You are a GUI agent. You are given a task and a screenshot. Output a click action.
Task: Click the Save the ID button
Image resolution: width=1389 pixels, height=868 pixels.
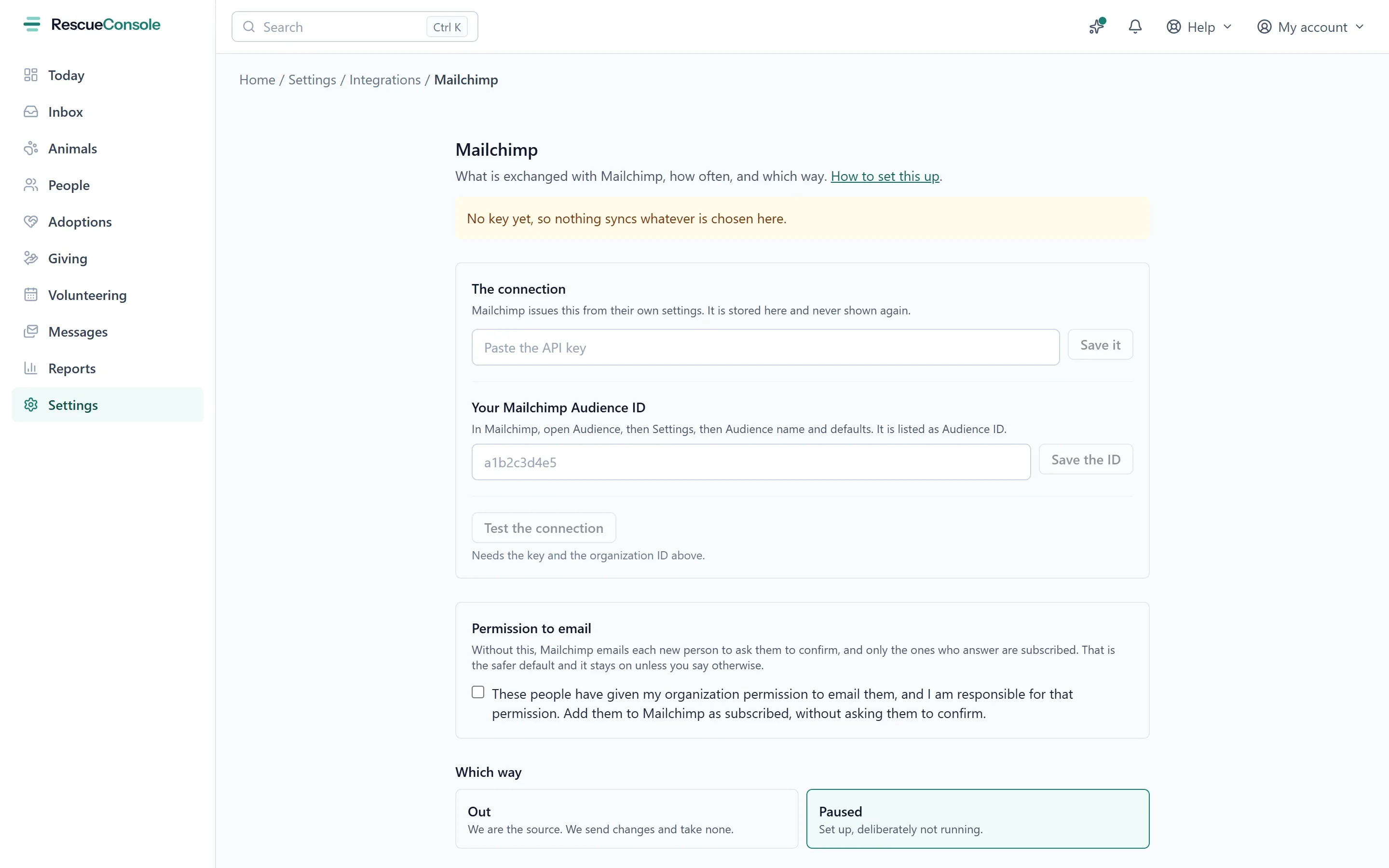1085,459
